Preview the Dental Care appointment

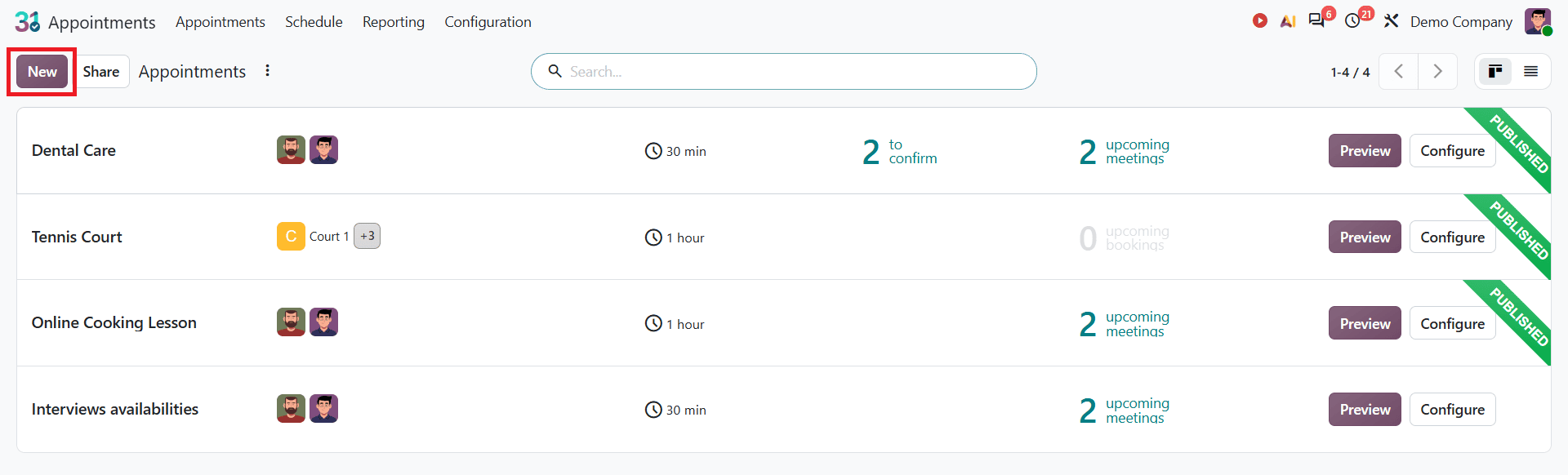pos(1365,151)
